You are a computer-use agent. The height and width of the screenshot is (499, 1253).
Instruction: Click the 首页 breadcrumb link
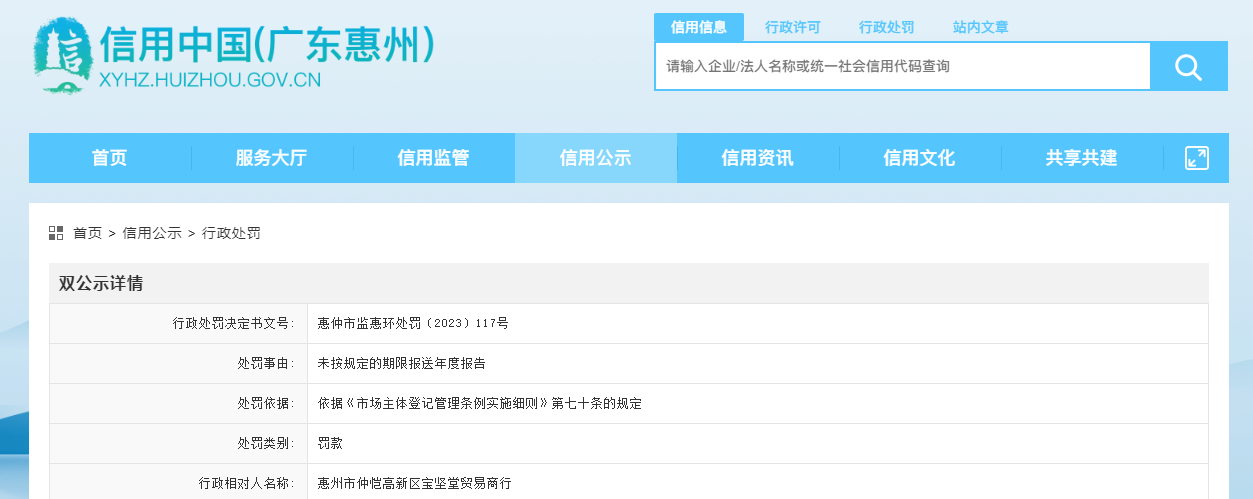point(87,233)
